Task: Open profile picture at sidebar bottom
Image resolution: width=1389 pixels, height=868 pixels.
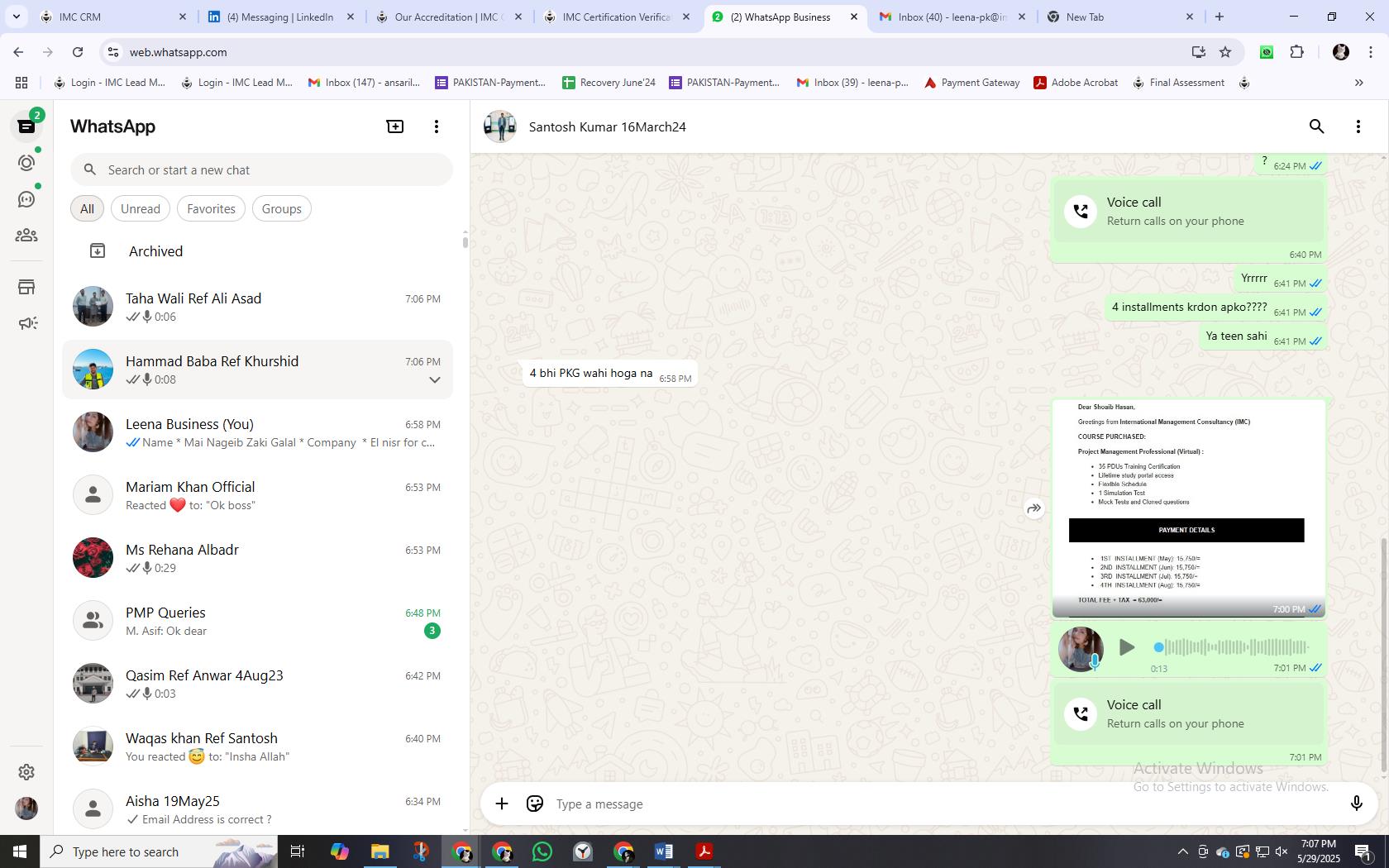Action: pos(26,808)
